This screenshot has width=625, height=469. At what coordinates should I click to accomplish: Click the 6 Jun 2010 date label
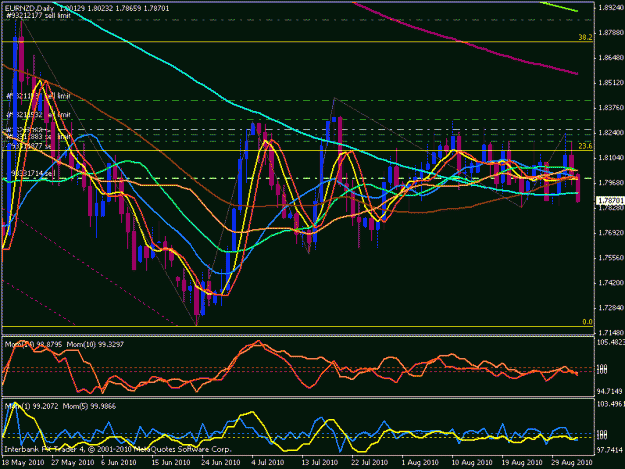point(119,463)
